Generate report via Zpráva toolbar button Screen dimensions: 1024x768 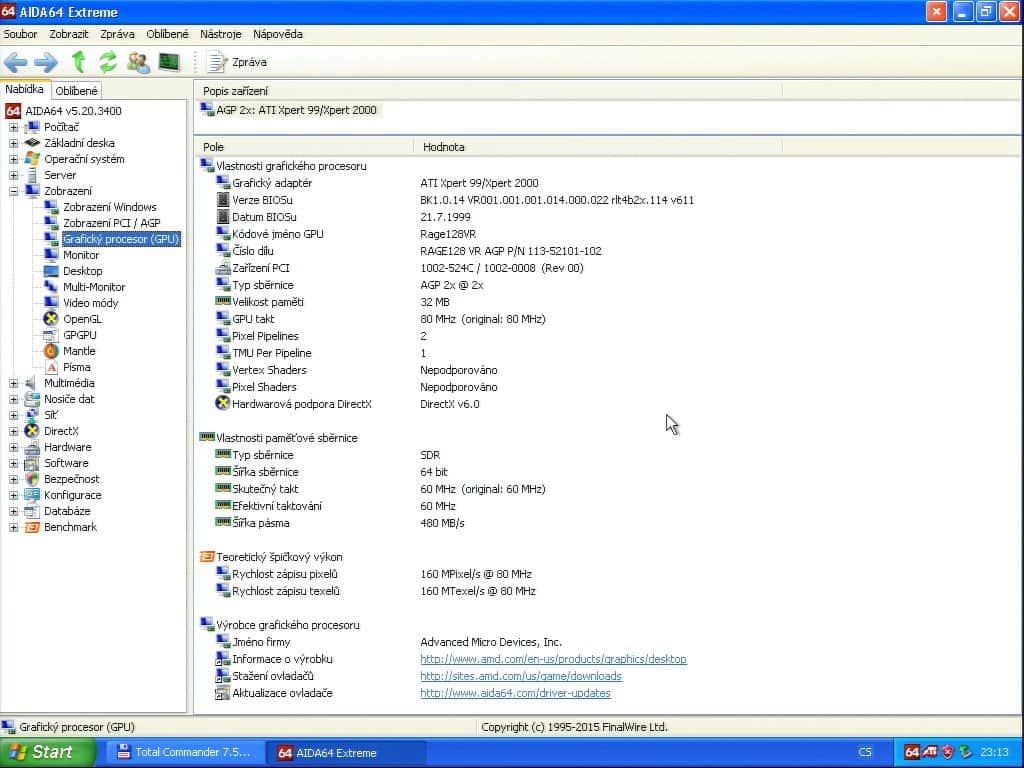(236, 62)
